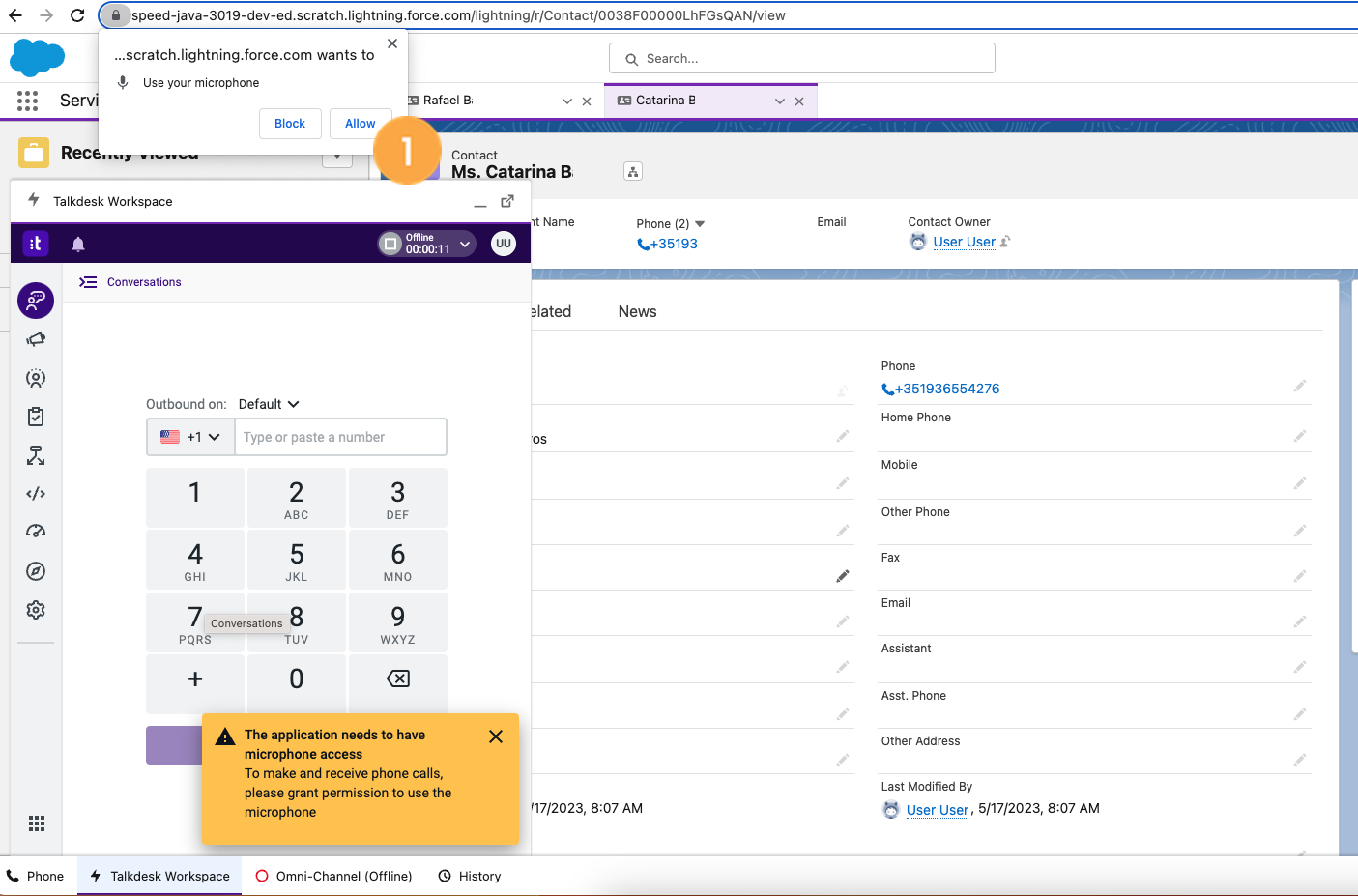Go back in browser history
This screenshot has width=1358, height=896.
14,15
